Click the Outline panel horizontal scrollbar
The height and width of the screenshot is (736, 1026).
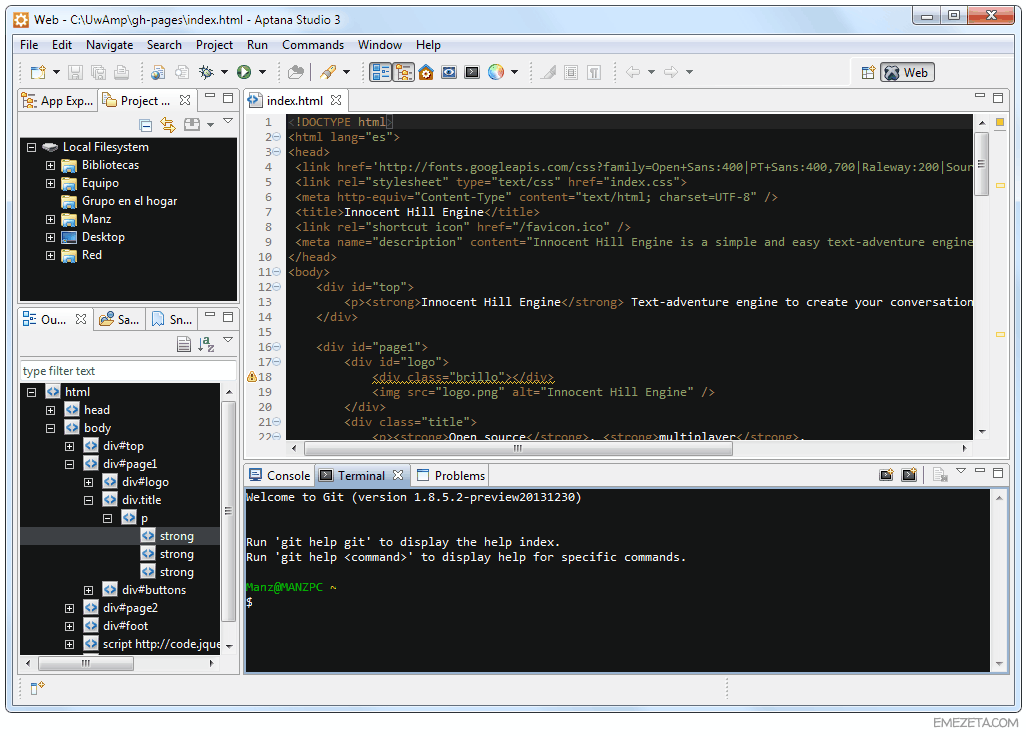click(x=86, y=663)
